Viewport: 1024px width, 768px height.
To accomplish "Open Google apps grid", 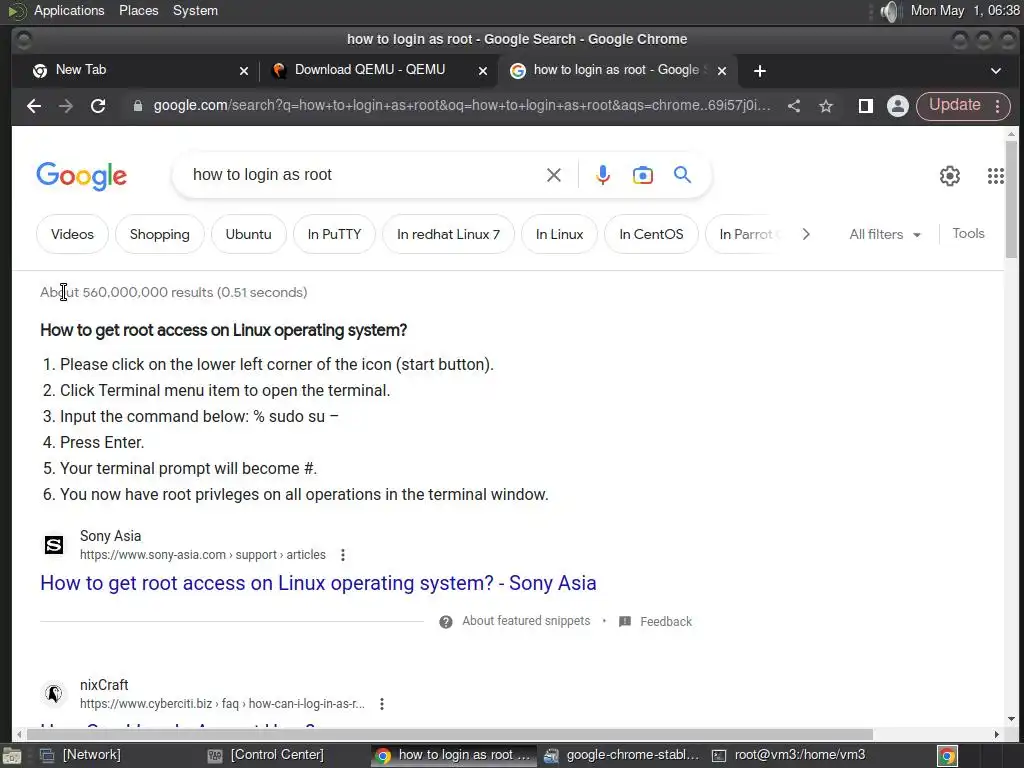I will pos(995,176).
